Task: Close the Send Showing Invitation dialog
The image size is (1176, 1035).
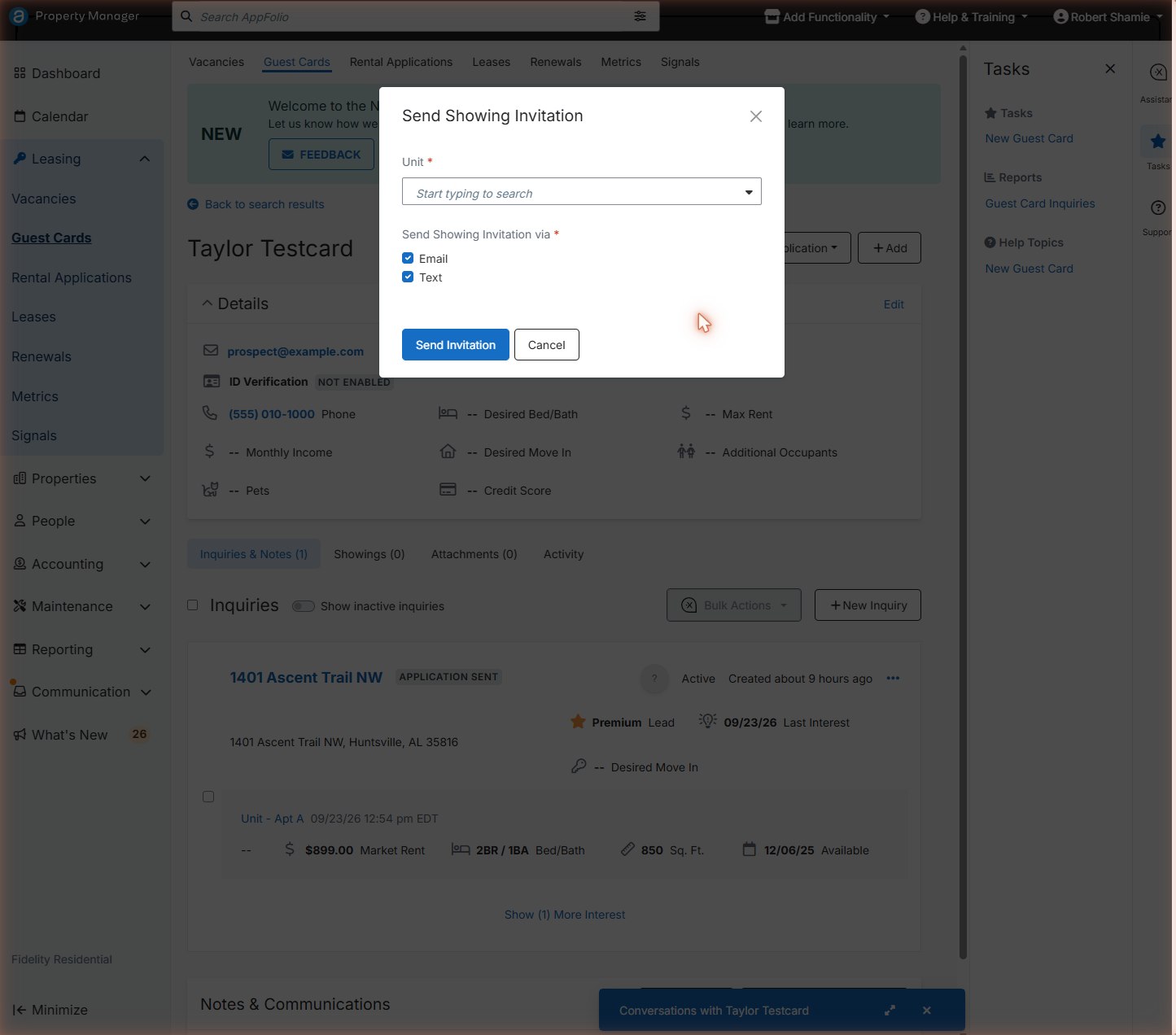Action: click(756, 116)
